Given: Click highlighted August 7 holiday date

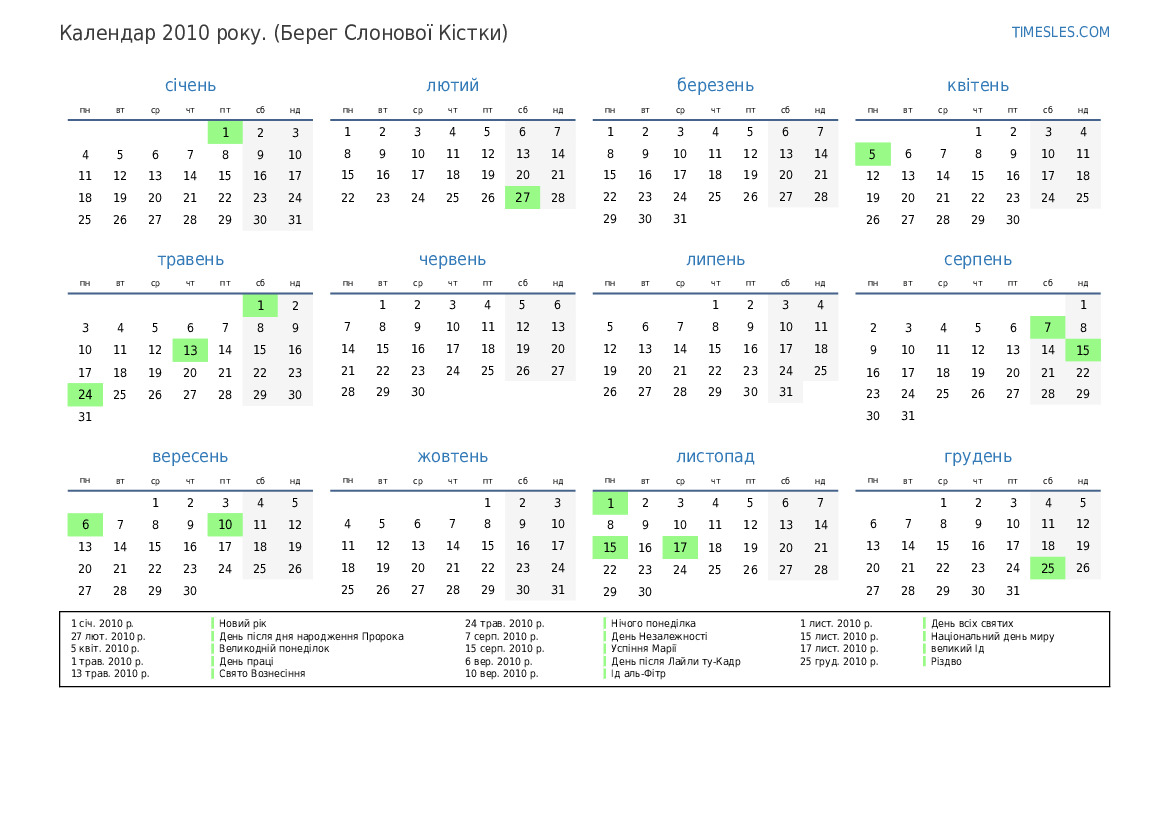Looking at the screenshot, I should pyautogui.click(x=1047, y=327).
